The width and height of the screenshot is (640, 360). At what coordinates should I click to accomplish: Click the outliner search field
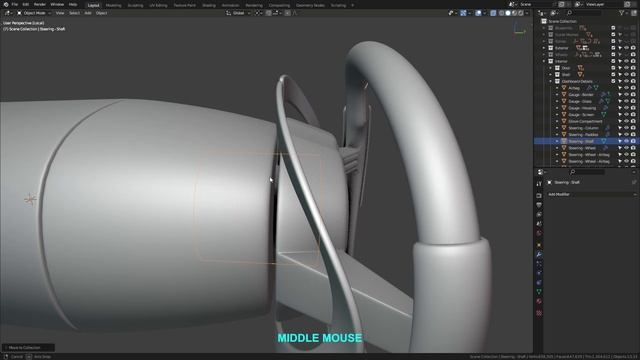tap(585, 13)
